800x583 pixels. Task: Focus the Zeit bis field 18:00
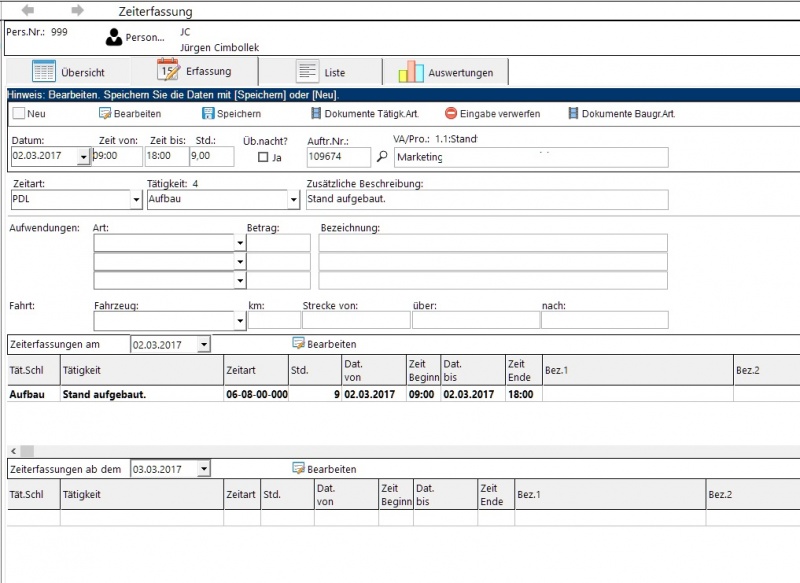167,156
